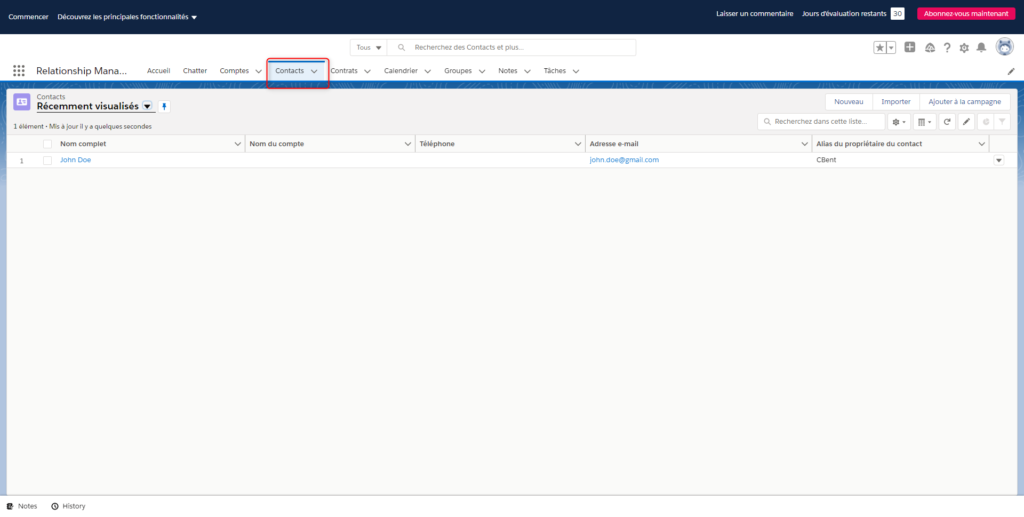Click the 30 evaluation days badge
The height and width of the screenshot is (517, 1024).
[897, 14]
